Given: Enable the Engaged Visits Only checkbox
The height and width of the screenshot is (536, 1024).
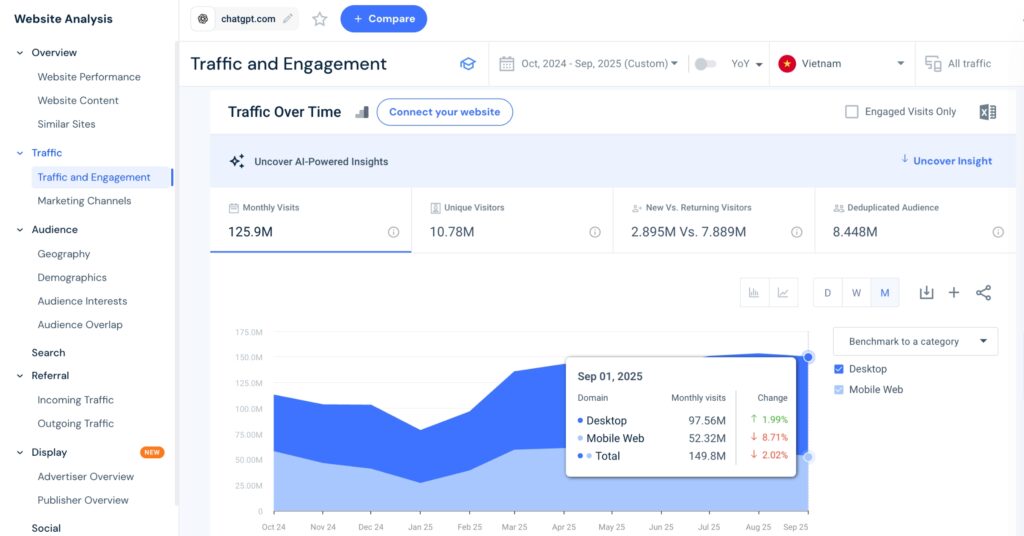Looking at the screenshot, I should click(x=852, y=112).
